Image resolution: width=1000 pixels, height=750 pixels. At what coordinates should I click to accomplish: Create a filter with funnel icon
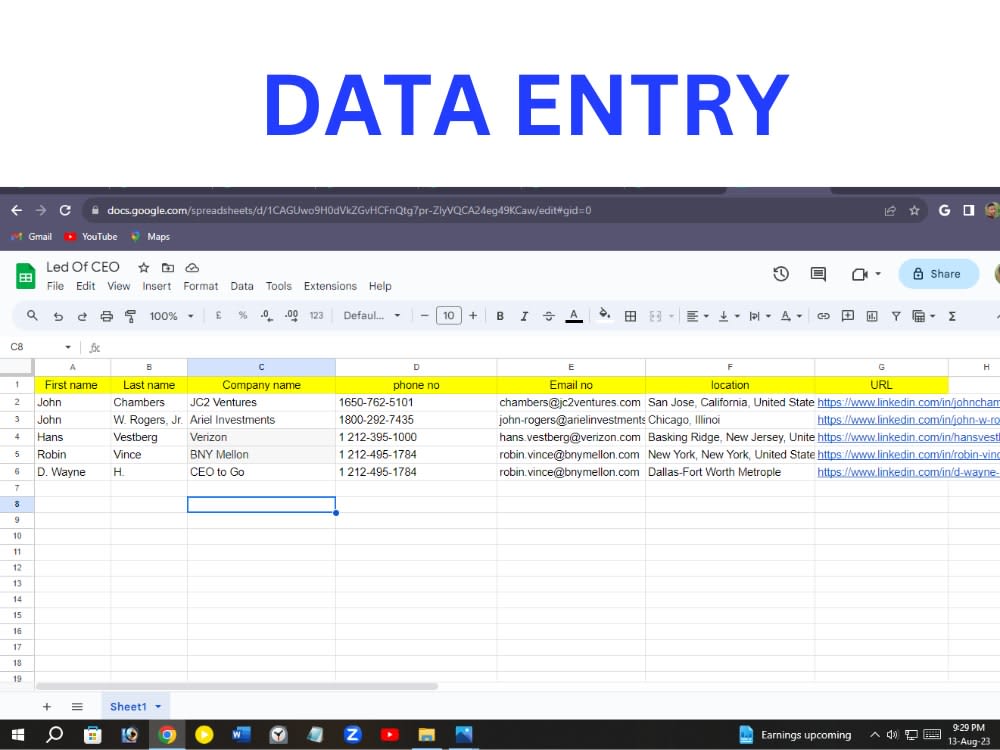click(x=896, y=316)
